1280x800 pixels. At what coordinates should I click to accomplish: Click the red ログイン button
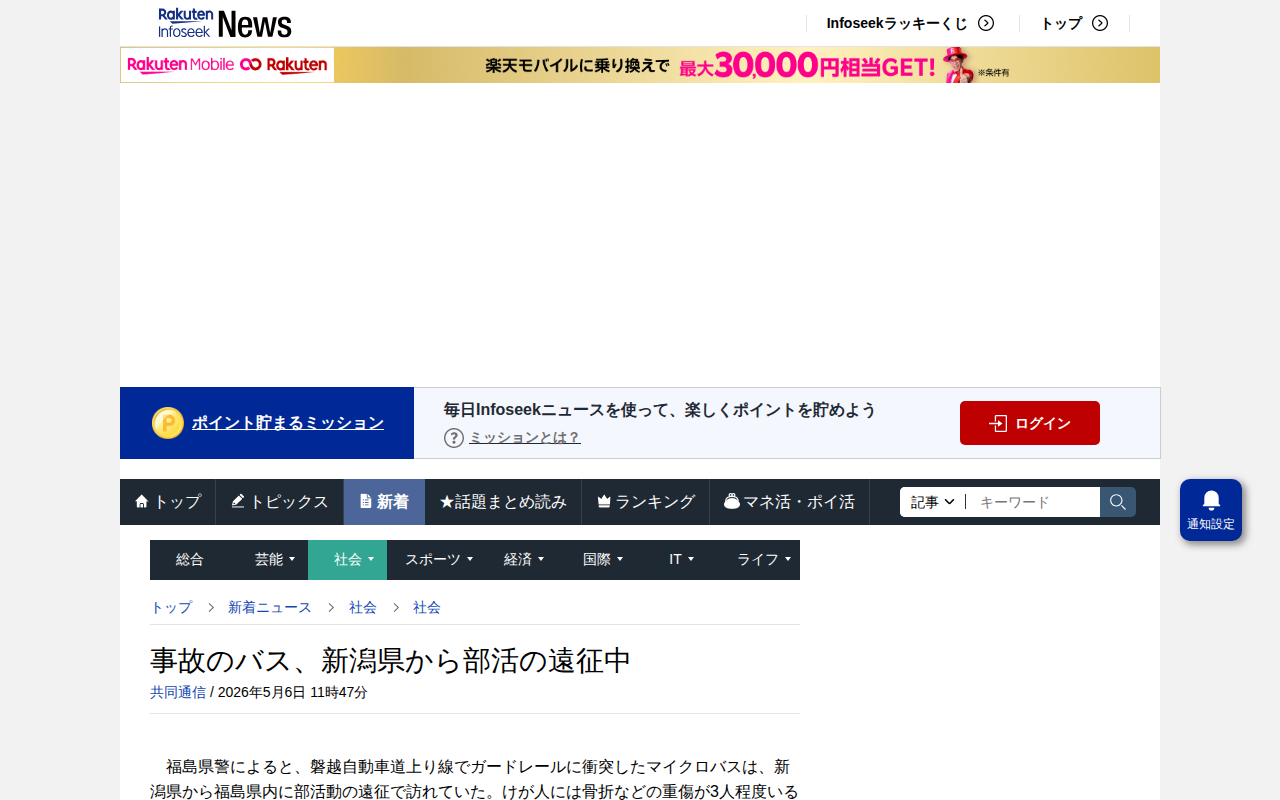[x=1030, y=423]
